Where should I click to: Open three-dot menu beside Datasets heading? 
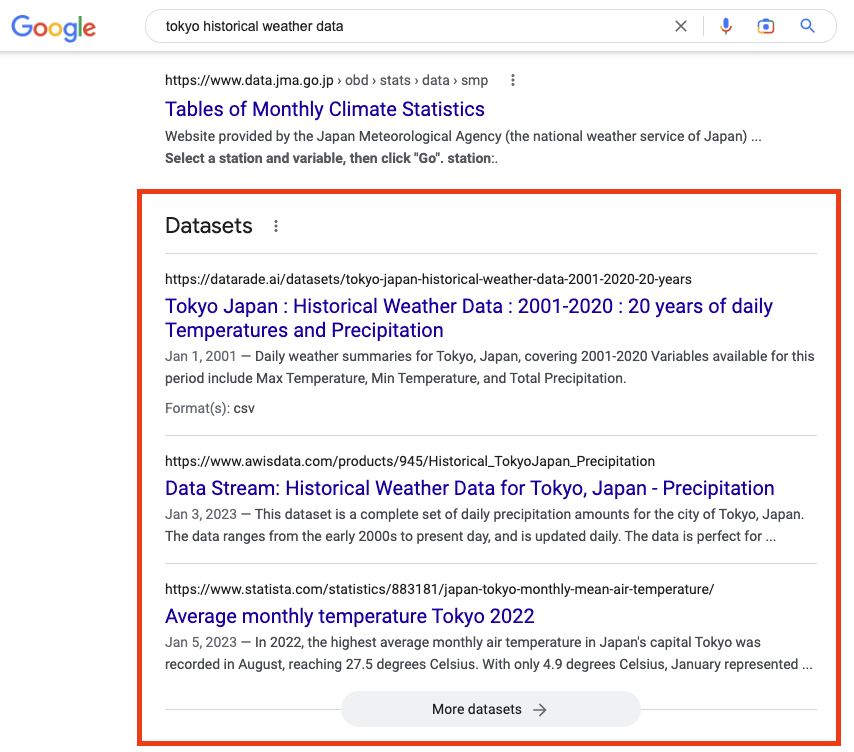276,226
